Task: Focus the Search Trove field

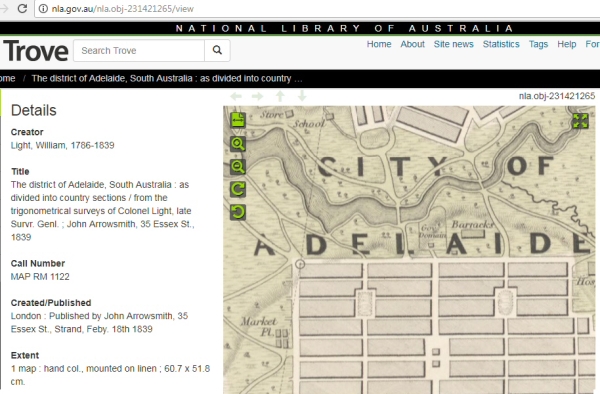Action: point(139,50)
